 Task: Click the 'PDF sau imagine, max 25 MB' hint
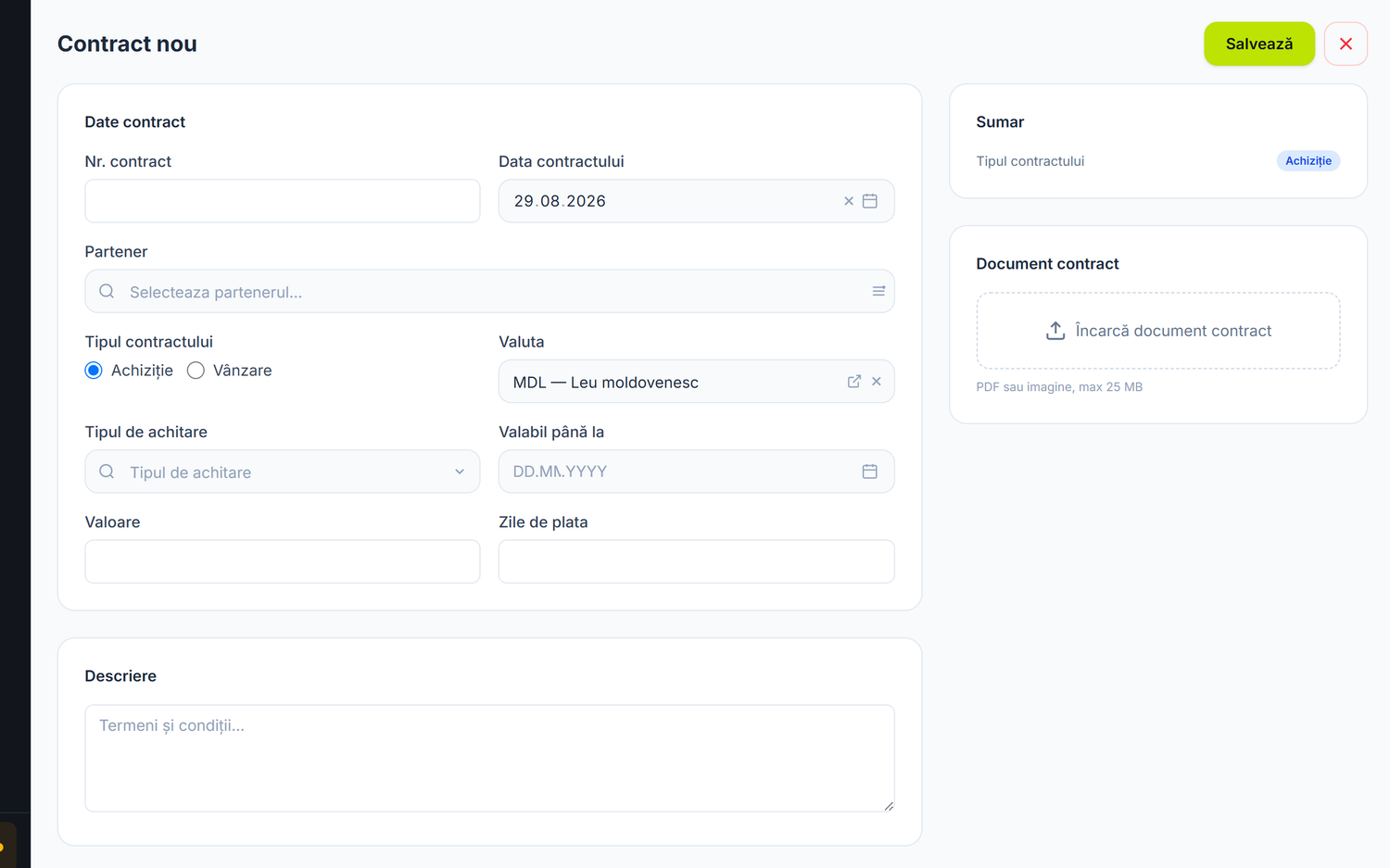pyautogui.click(x=1059, y=387)
